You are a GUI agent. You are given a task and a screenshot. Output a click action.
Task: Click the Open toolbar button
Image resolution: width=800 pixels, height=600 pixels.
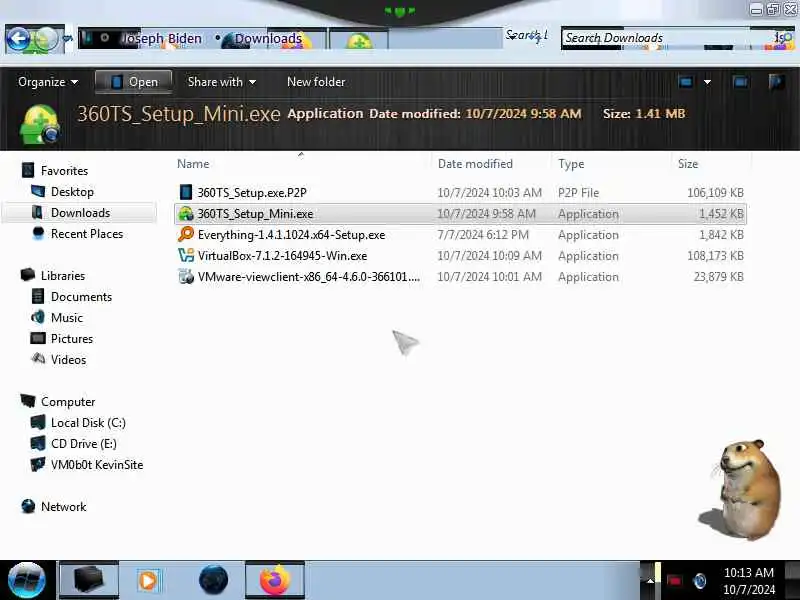[134, 82]
